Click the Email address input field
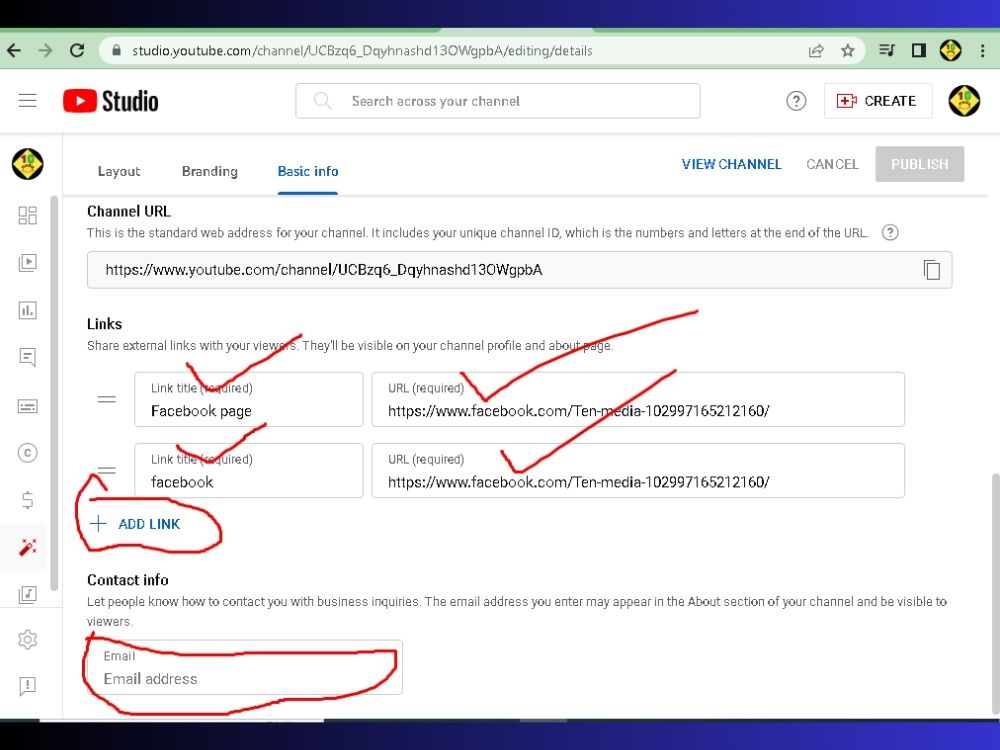The height and width of the screenshot is (750, 1000). 245,667
